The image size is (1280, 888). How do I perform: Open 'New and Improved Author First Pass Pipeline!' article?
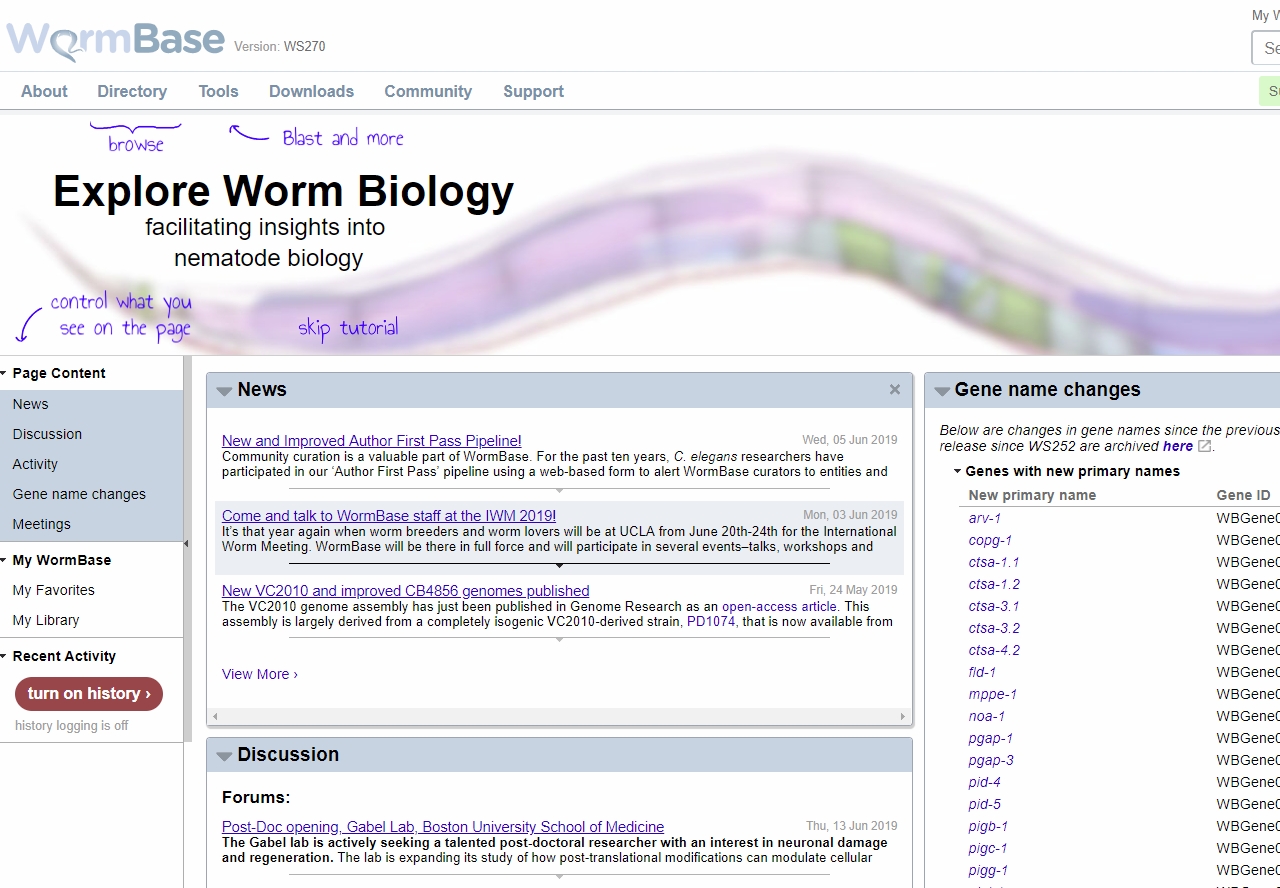point(372,441)
